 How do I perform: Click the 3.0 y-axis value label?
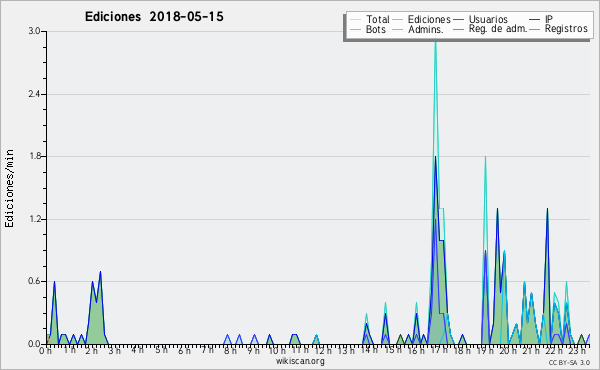[x=34, y=31]
